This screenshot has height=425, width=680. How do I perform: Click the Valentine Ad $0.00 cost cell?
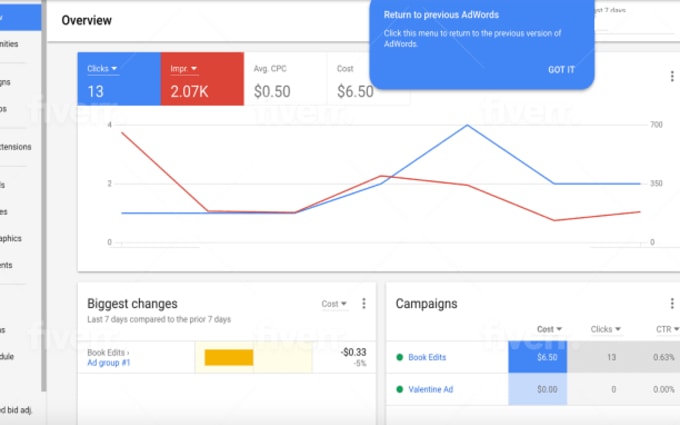(x=538, y=389)
